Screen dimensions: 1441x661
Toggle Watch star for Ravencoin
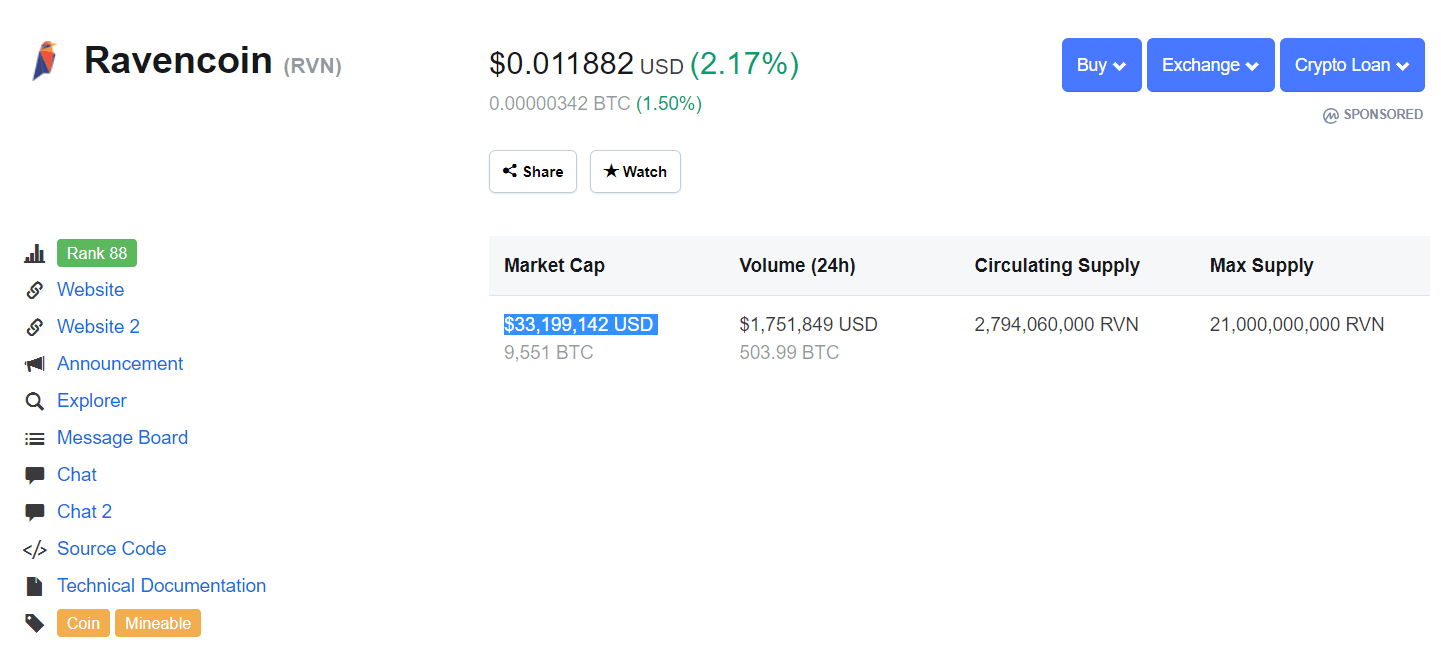[x=635, y=172]
